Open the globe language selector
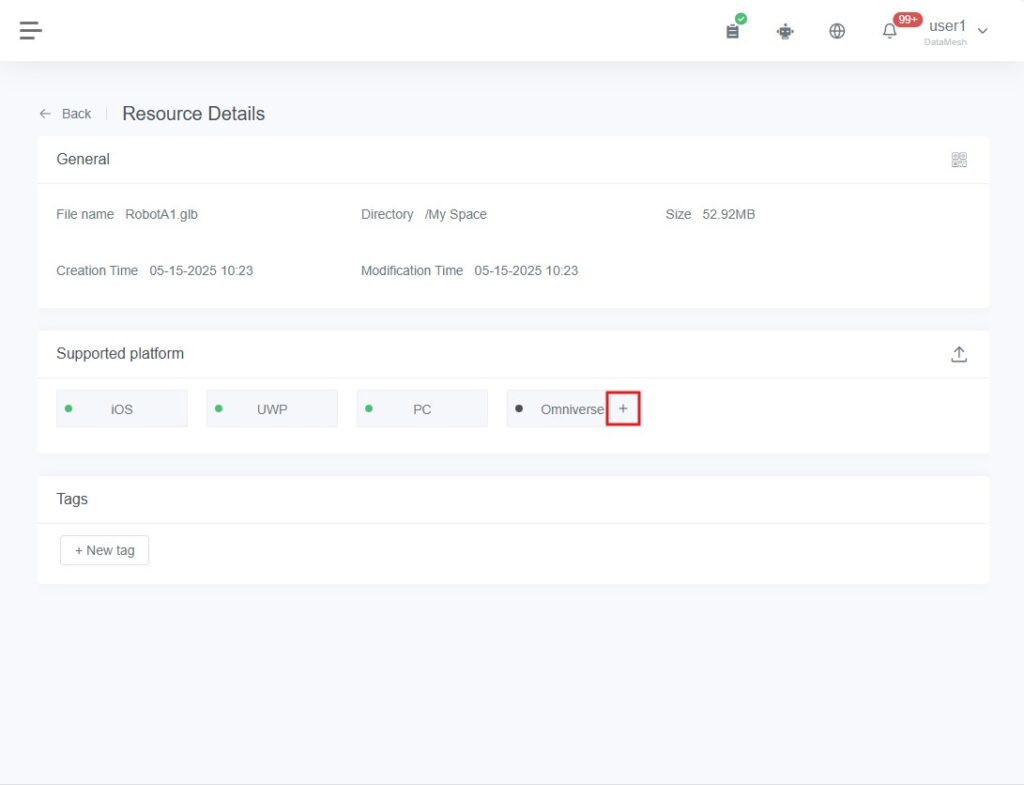The height and width of the screenshot is (785, 1024). point(837,31)
